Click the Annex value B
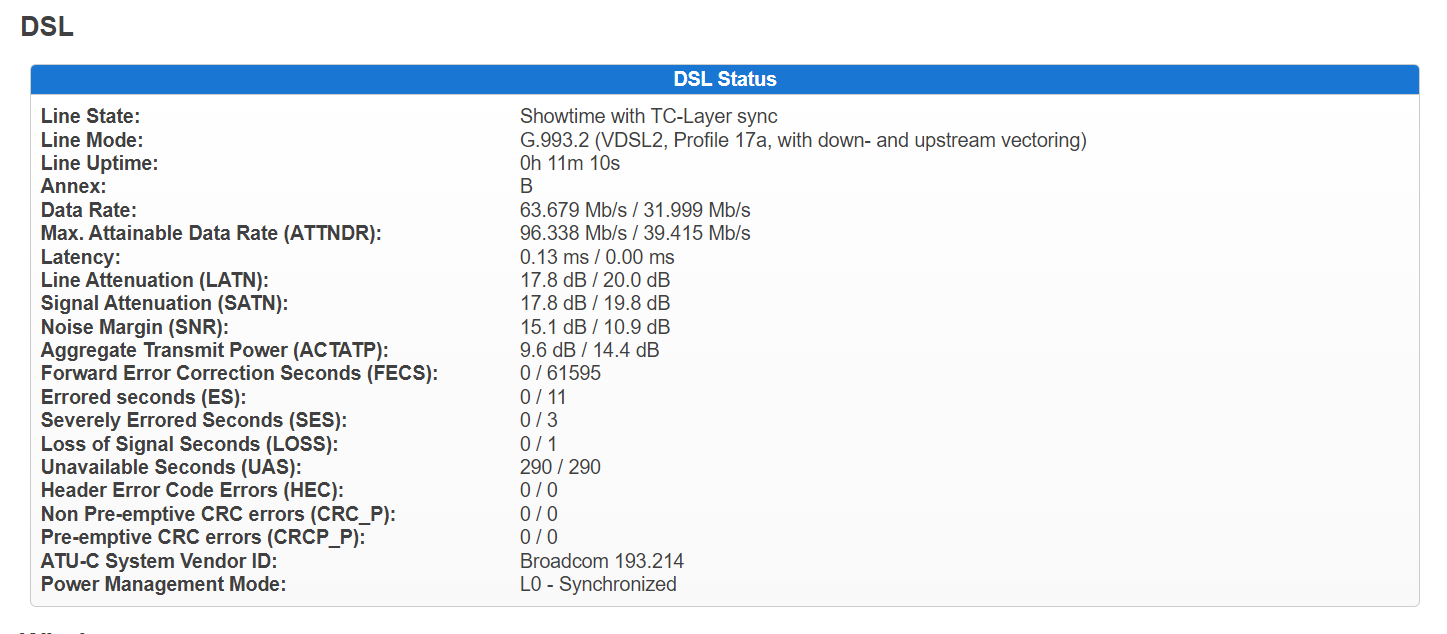The image size is (1447, 634). (x=526, y=187)
